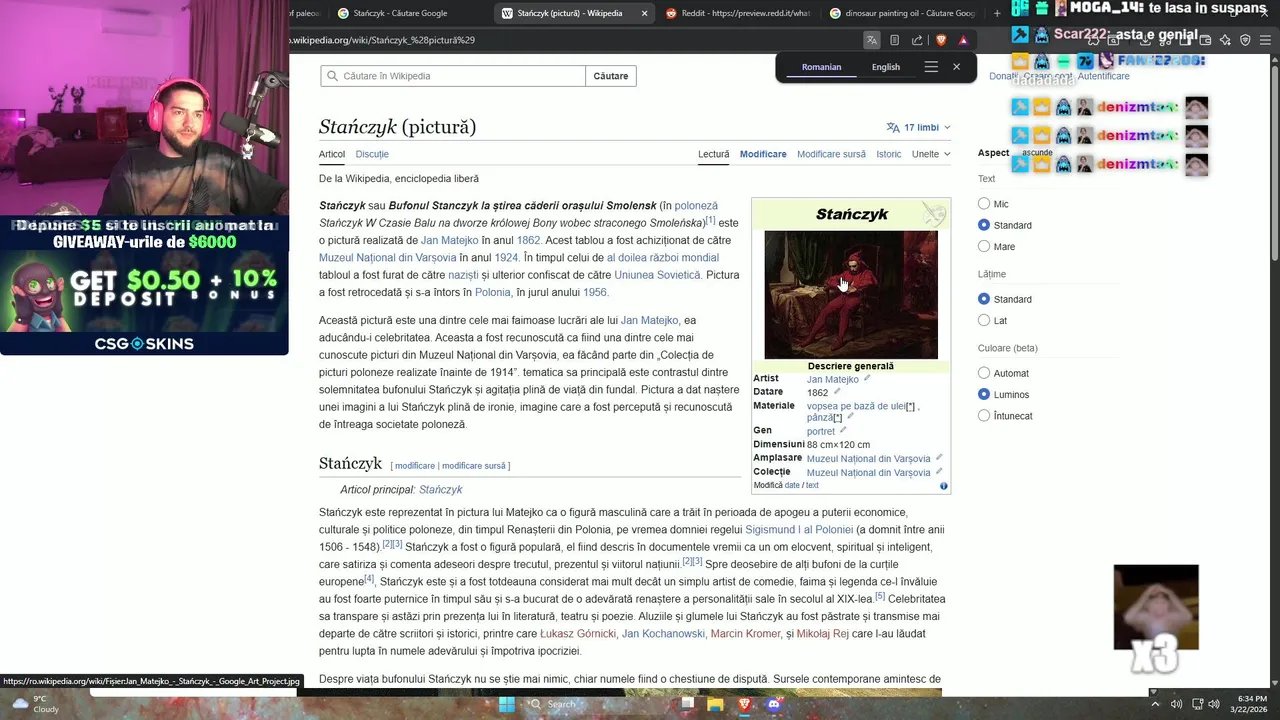Close the Stańczyk (pictură) Wikipedia tab
The width and height of the screenshot is (1280, 720).
click(644, 13)
